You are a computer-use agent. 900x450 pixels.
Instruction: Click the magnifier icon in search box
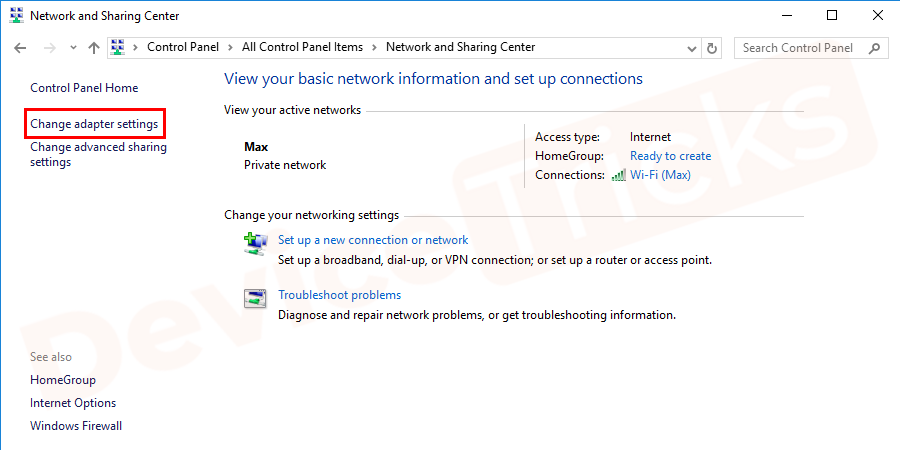874,48
